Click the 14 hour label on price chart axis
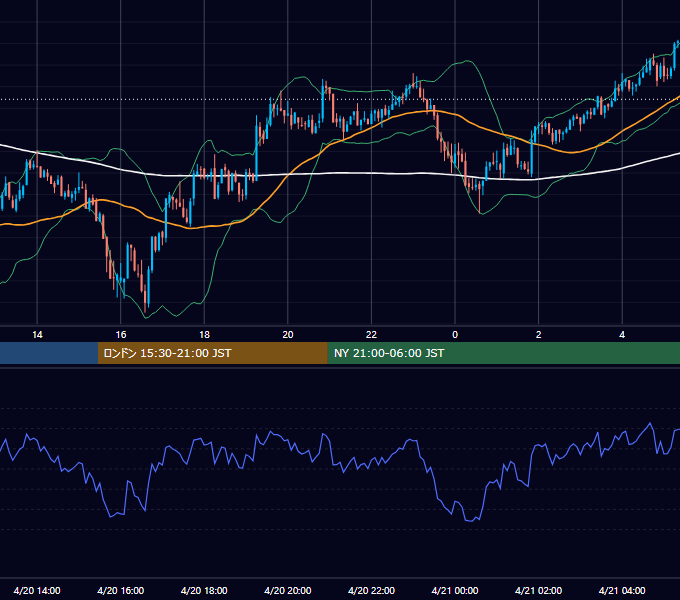This screenshot has width=680, height=600. [37, 335]
